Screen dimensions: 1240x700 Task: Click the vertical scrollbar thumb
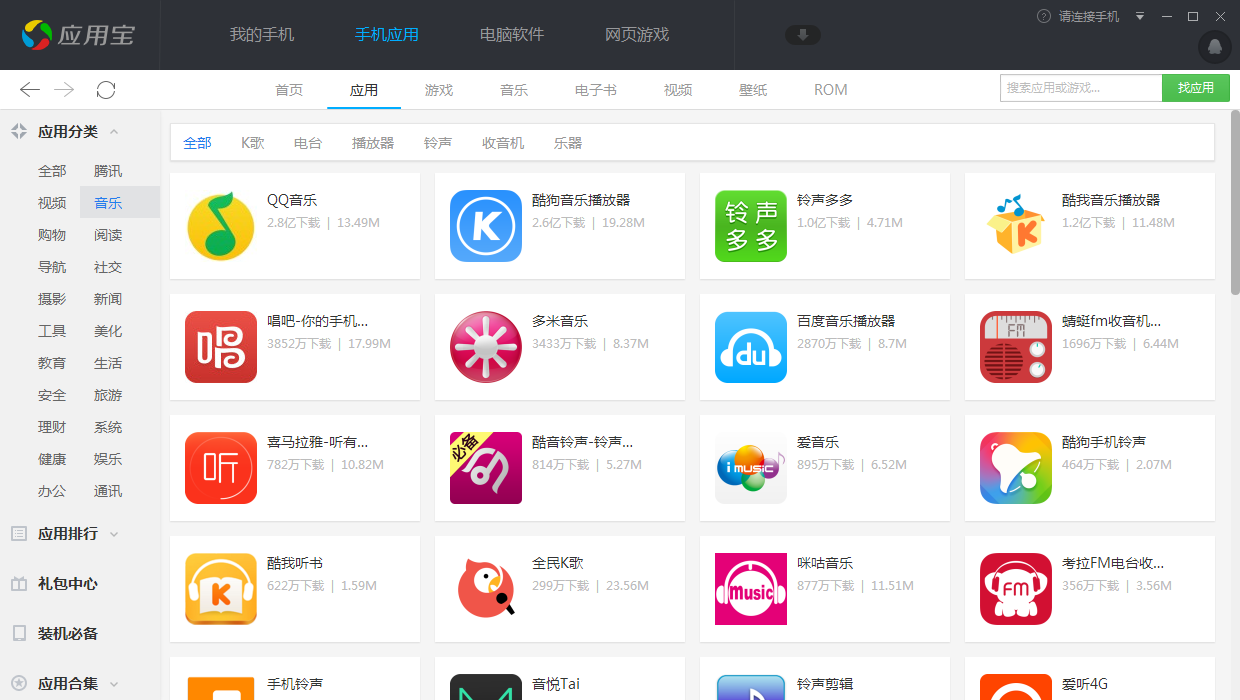pos(1235,203)
